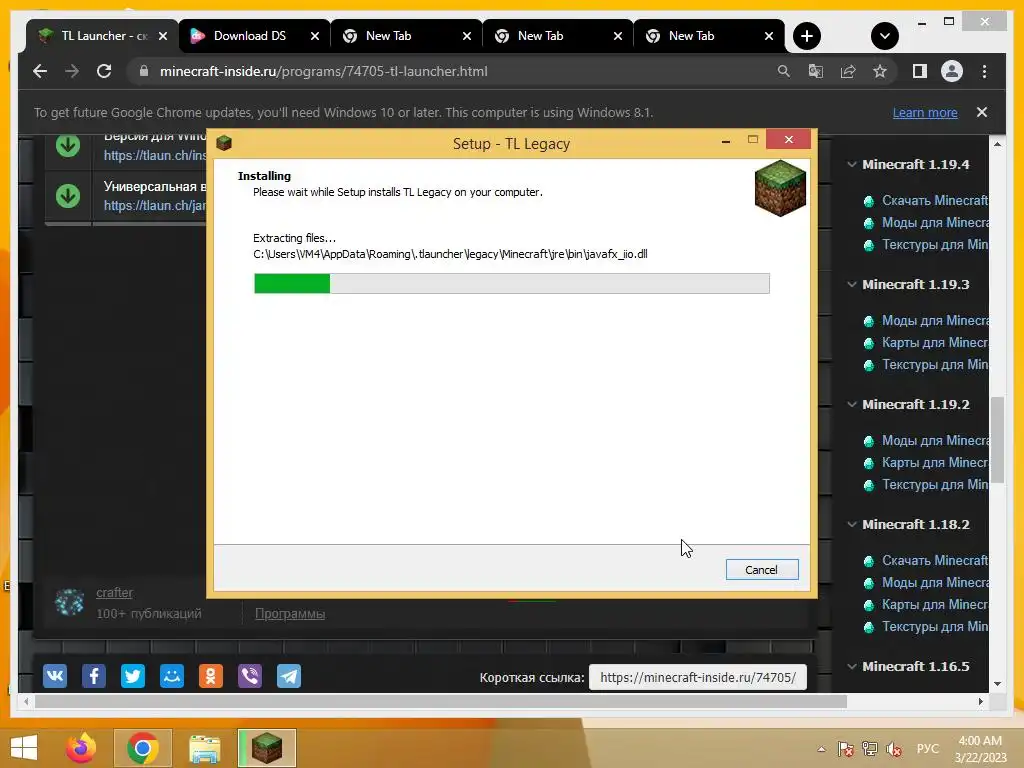
Task: Select the second New Tab
Action: [556, 36]
